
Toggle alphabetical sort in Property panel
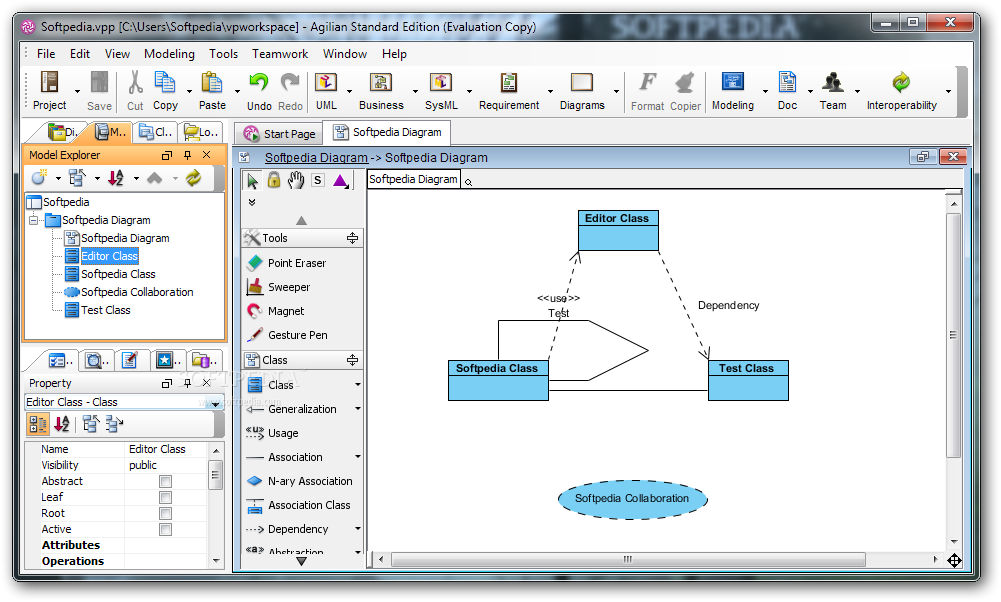coord(62,424)
